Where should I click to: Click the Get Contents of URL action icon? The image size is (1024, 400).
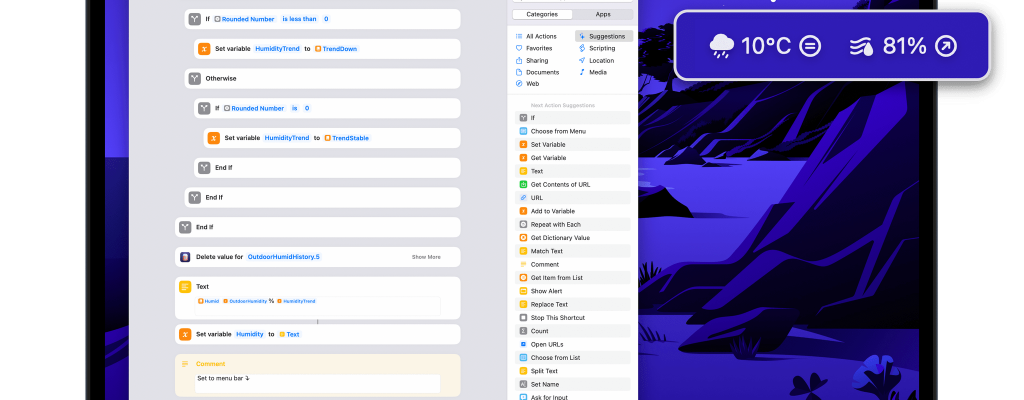pos(523,184)
